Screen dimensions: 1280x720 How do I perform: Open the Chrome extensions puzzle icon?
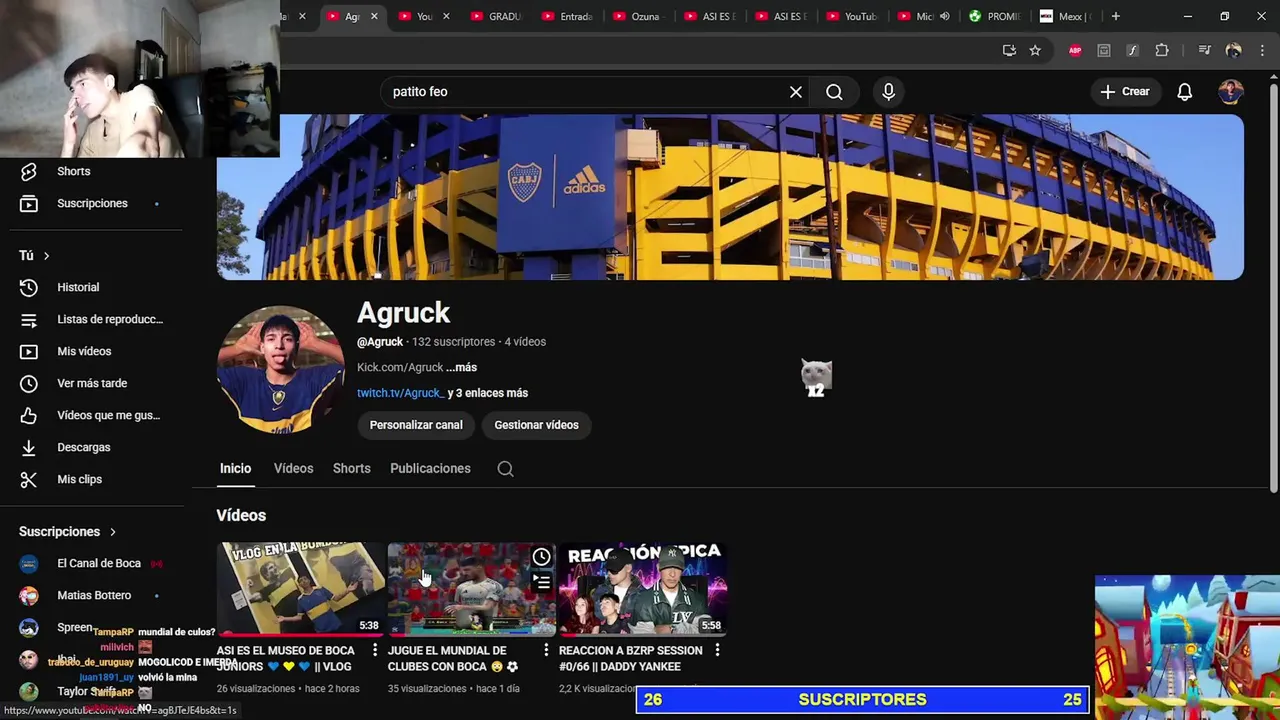point(1162,51)
